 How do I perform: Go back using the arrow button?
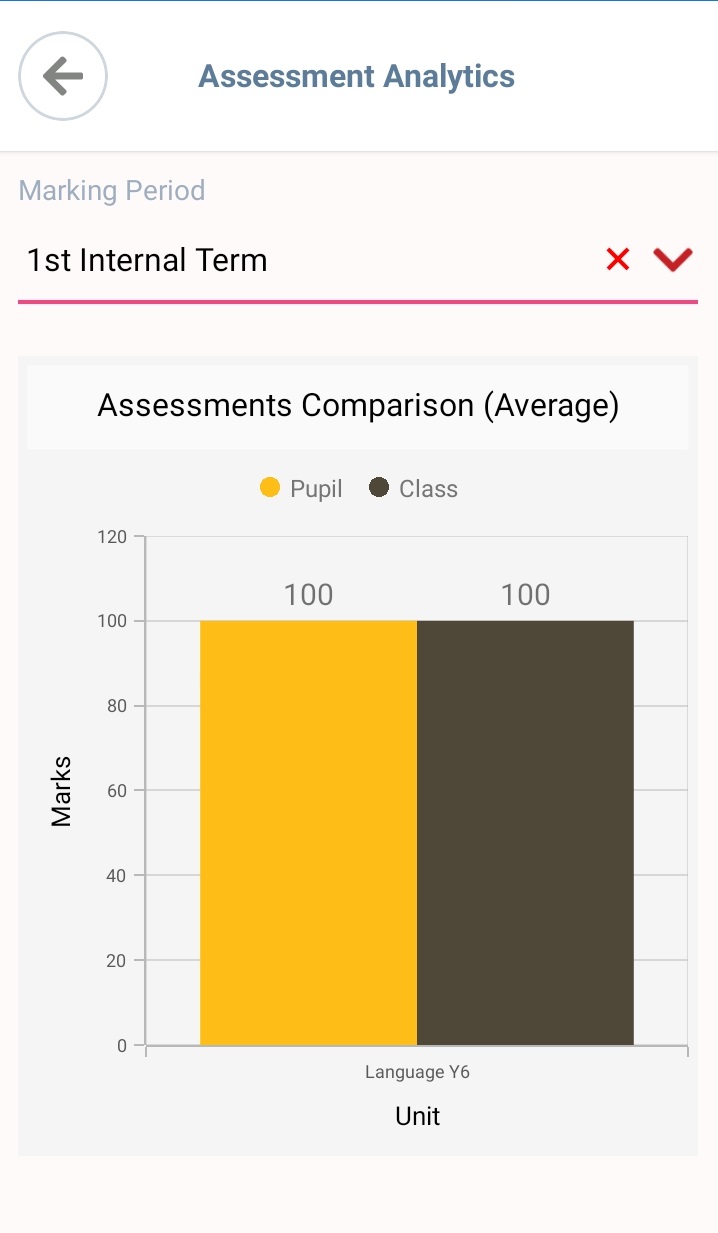63,76
